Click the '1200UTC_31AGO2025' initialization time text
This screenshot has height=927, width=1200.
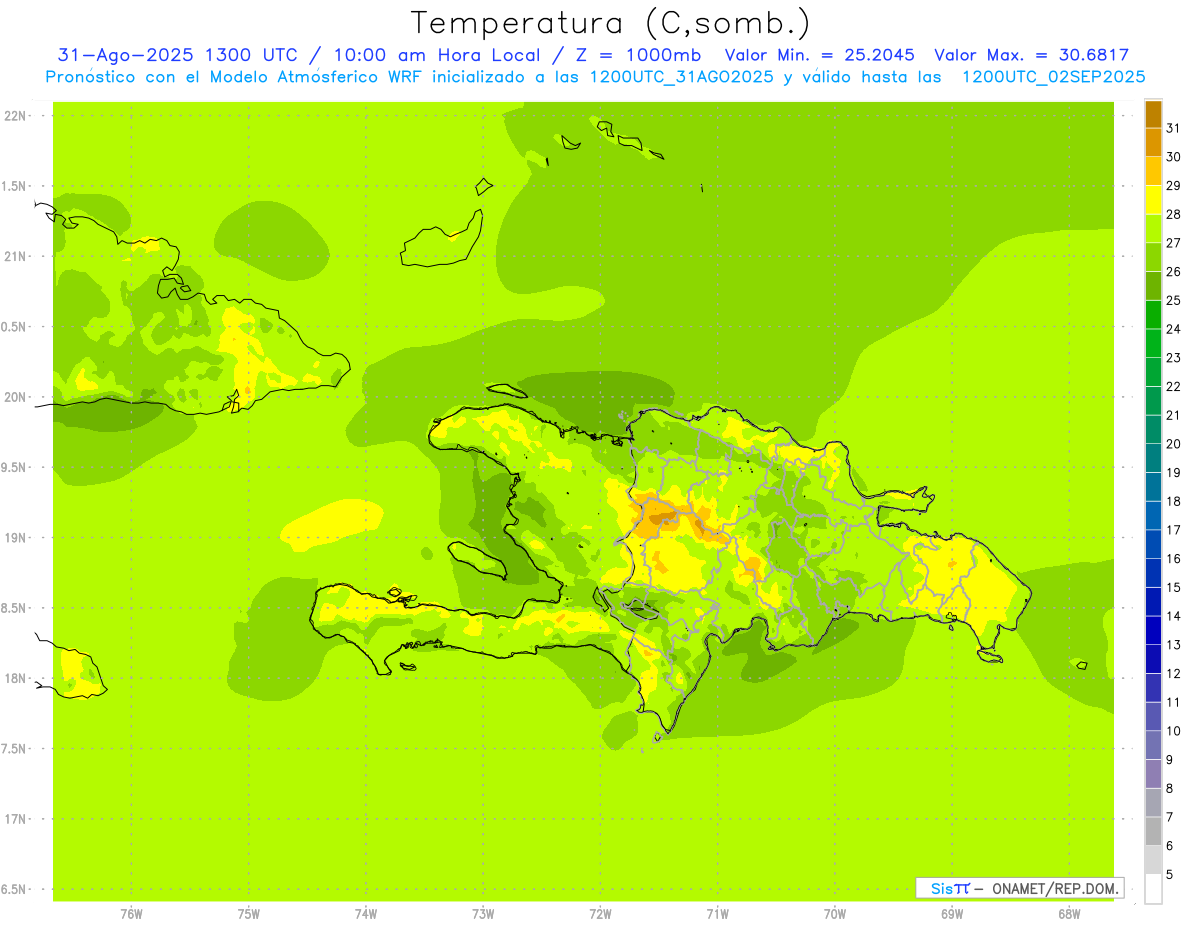tap(680, 77)
